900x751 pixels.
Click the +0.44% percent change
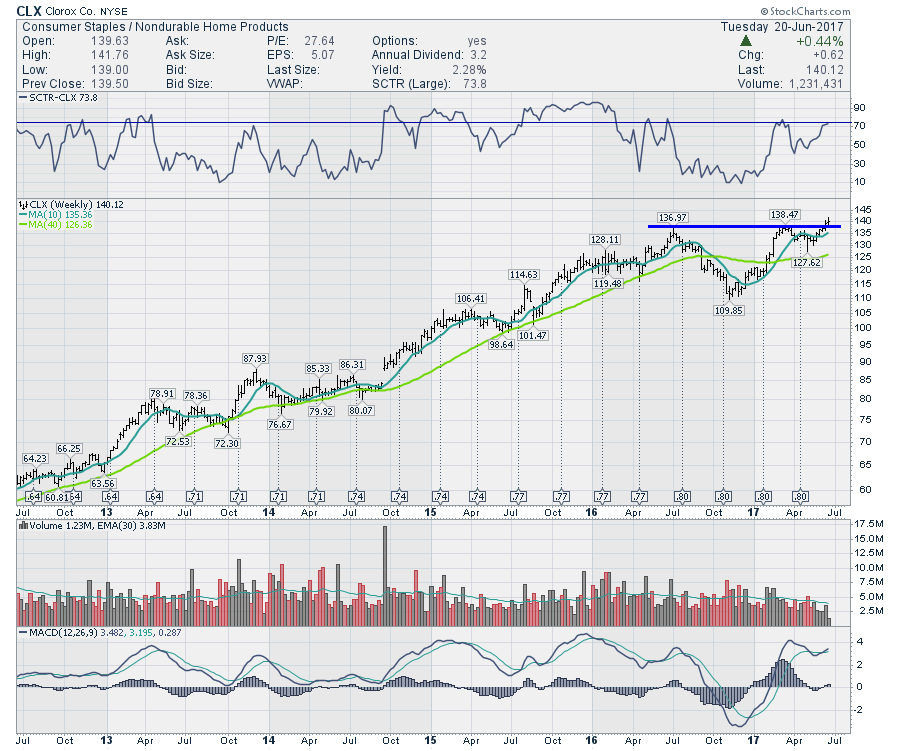click(x=820, y=41)
